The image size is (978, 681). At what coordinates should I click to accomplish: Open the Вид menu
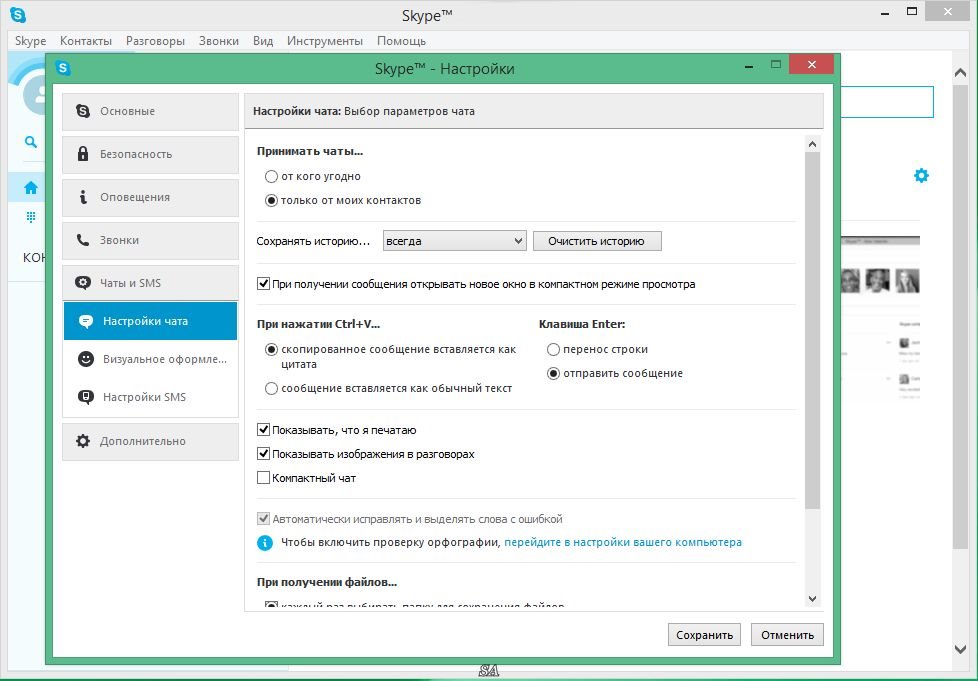(x=263, y=41)
